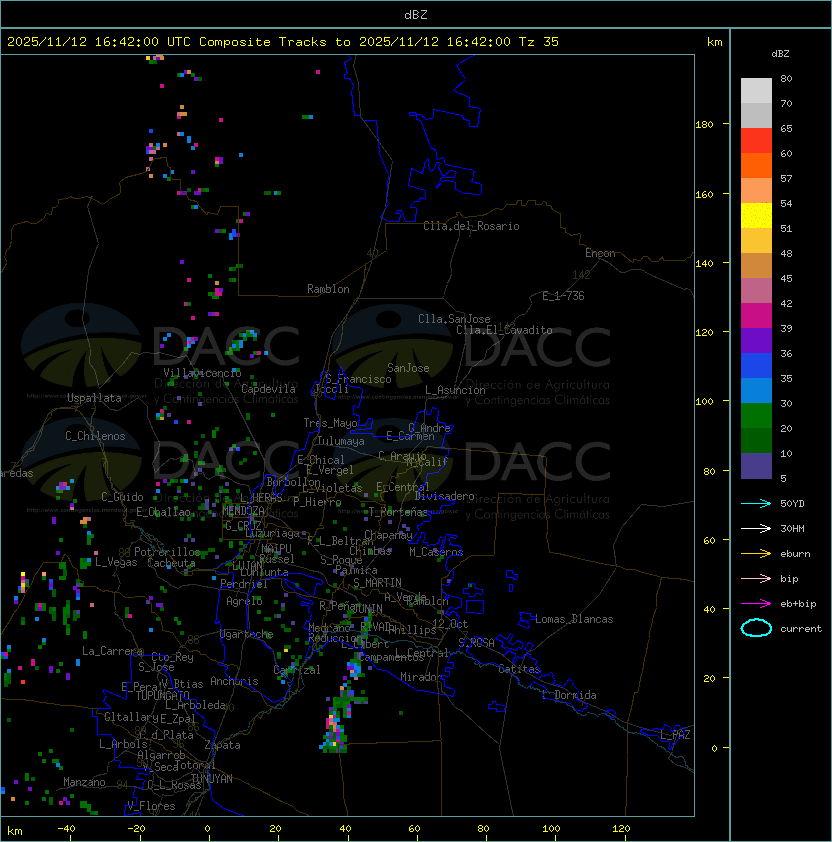832x842 pixels.
Task: Click the 'MENDOZA' city label
Action: [243, 510]
